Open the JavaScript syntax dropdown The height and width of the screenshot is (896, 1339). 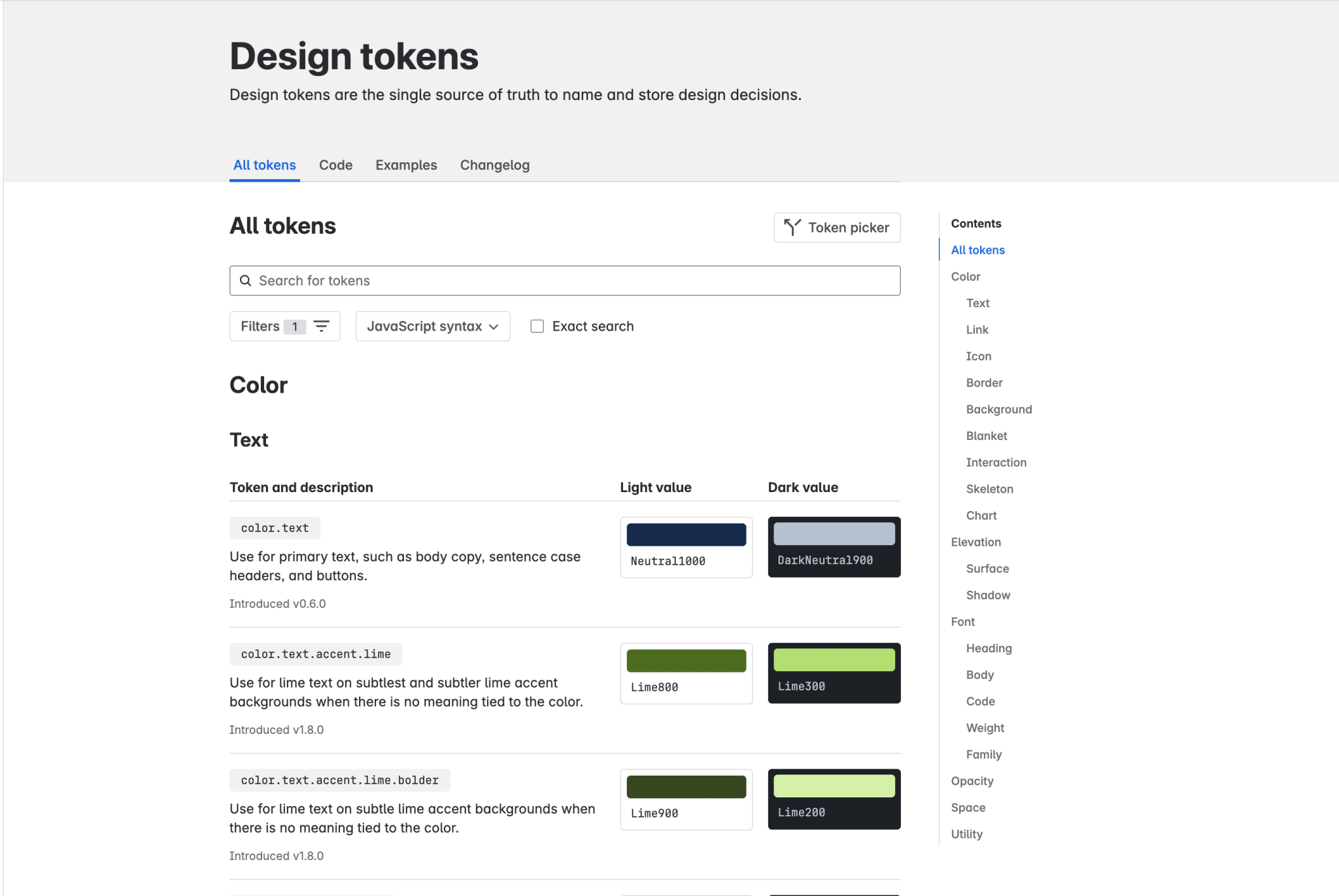pos(432,325)
